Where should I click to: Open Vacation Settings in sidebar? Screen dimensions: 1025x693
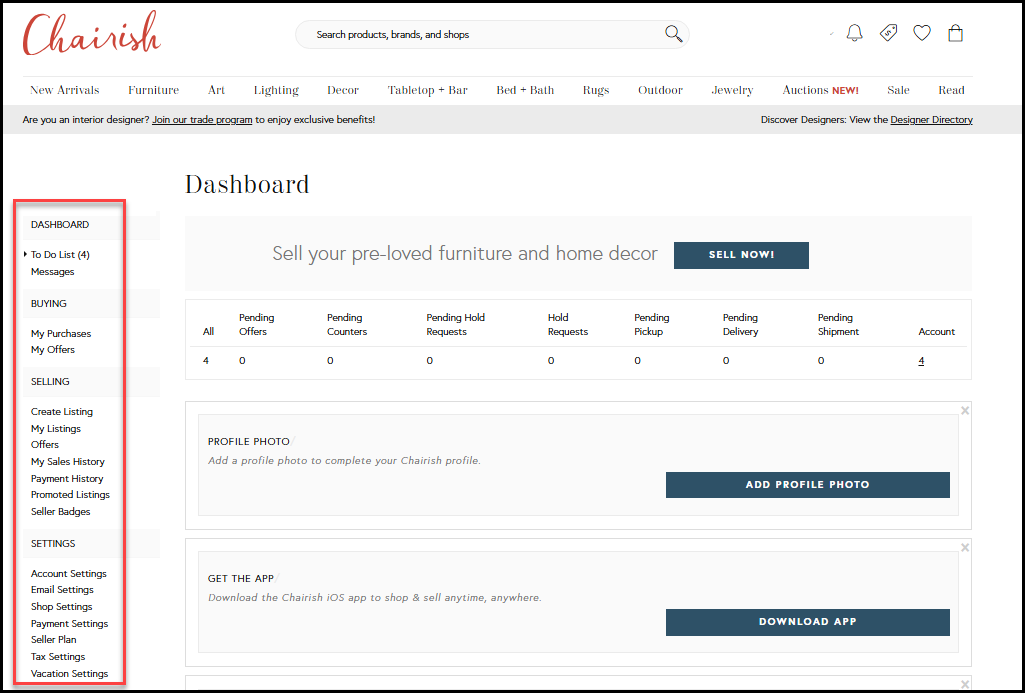[69, 674]
